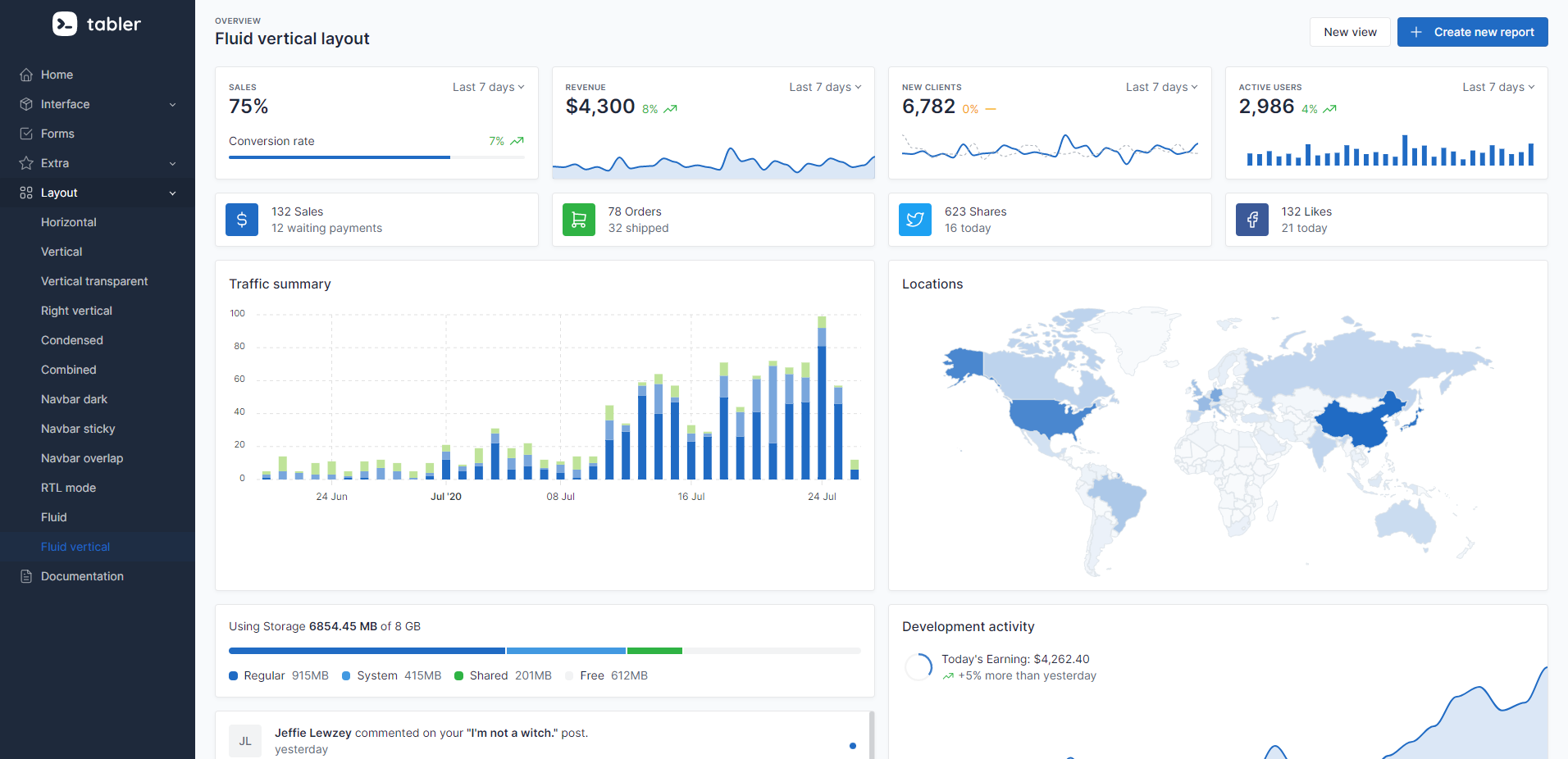Click the Documentation file icon
Image resolution: width=1568 pixels, height=759 pixels.
(x=26, y=576)
